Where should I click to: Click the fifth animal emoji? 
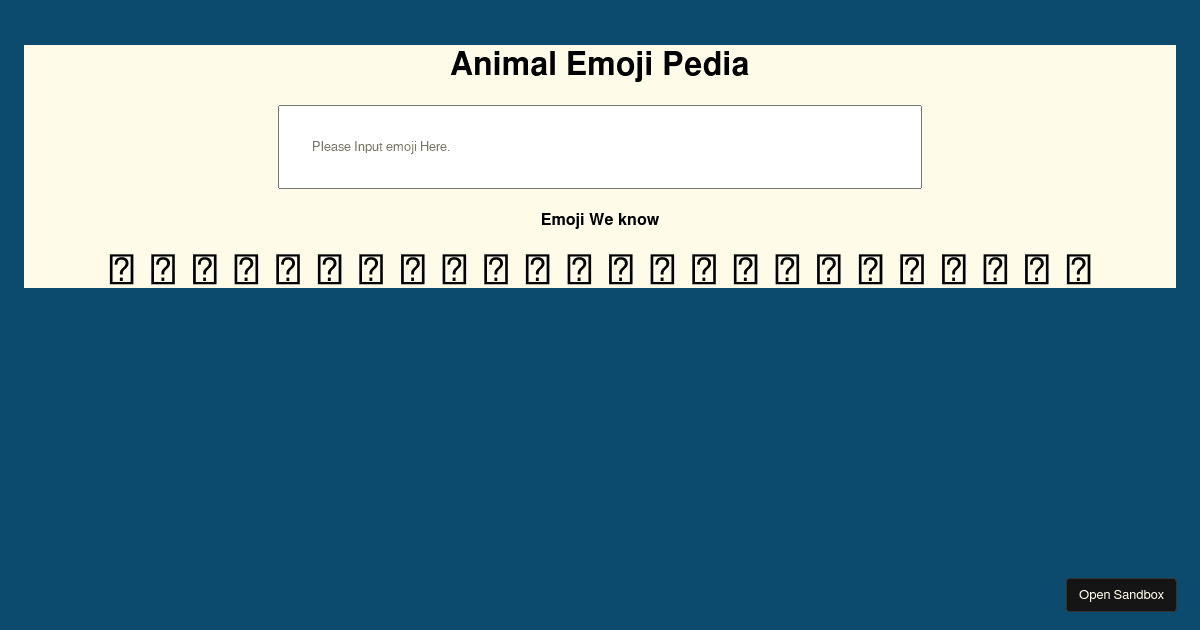tap(288, 269)
